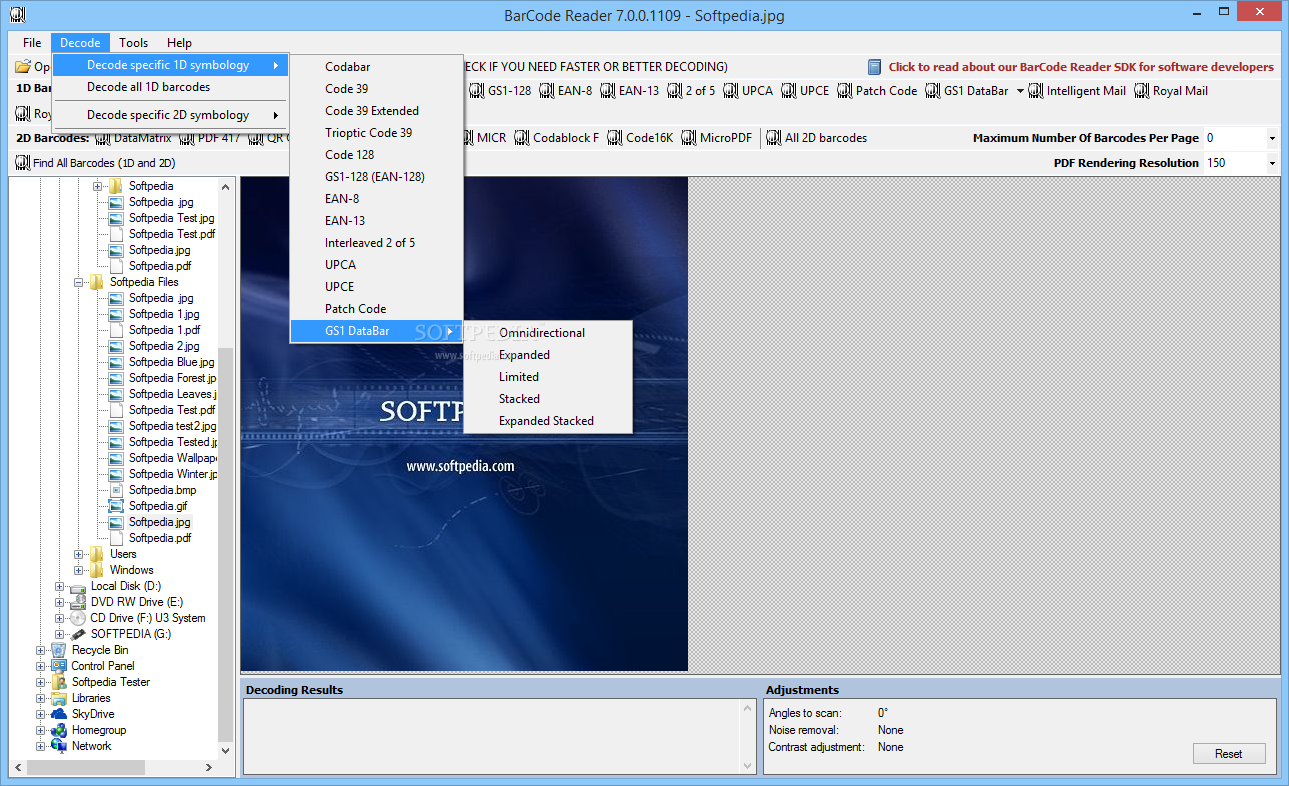The height and width of the screenshot is (786, 1289).
Task: Select Softpedia test2.jpg in file tree
Action: (x=172, y=426)
